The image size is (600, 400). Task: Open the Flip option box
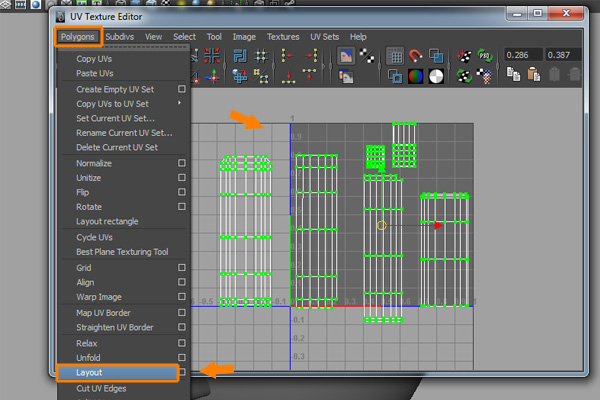click(181, 192)
